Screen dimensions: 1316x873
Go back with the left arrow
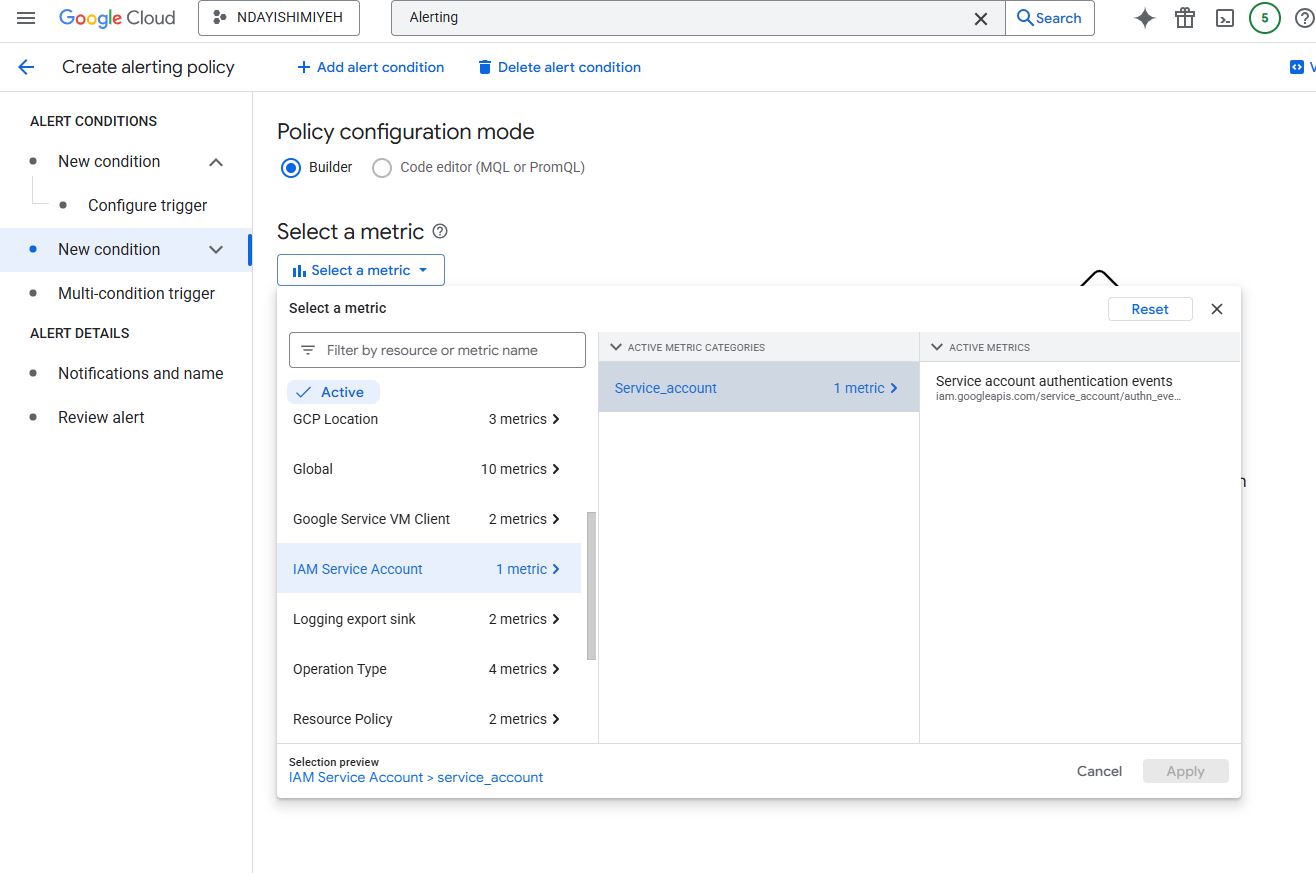pyautogui.click(x=26, y=67)
